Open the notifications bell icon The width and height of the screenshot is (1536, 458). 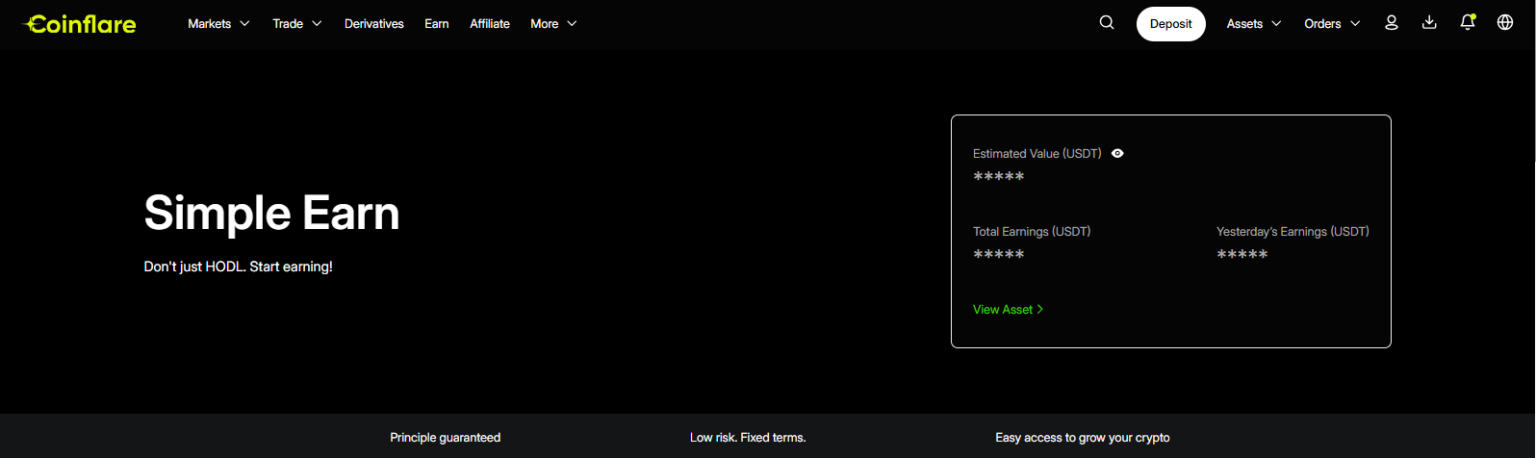pos(1467,23)
